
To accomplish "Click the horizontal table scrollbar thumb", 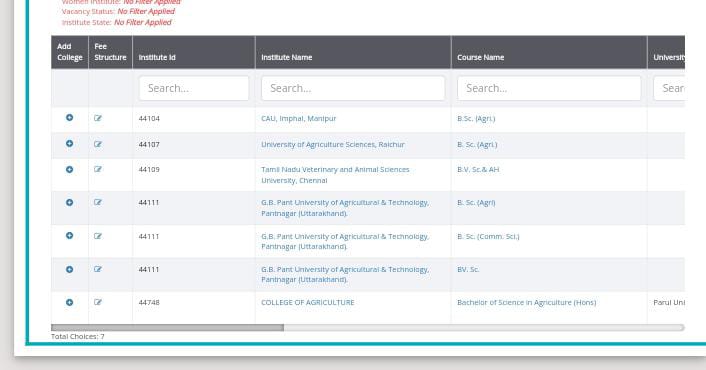I will 167,328.
